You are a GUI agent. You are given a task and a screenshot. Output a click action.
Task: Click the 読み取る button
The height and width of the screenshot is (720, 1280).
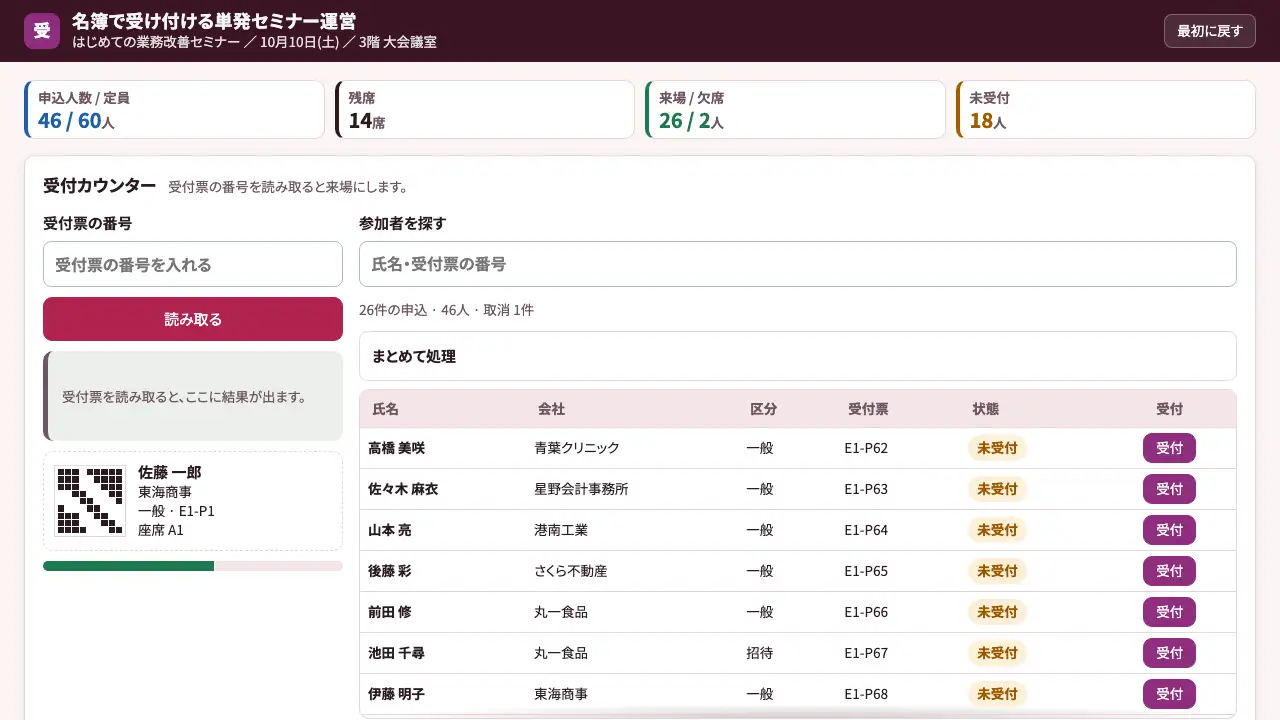(193, 319)
